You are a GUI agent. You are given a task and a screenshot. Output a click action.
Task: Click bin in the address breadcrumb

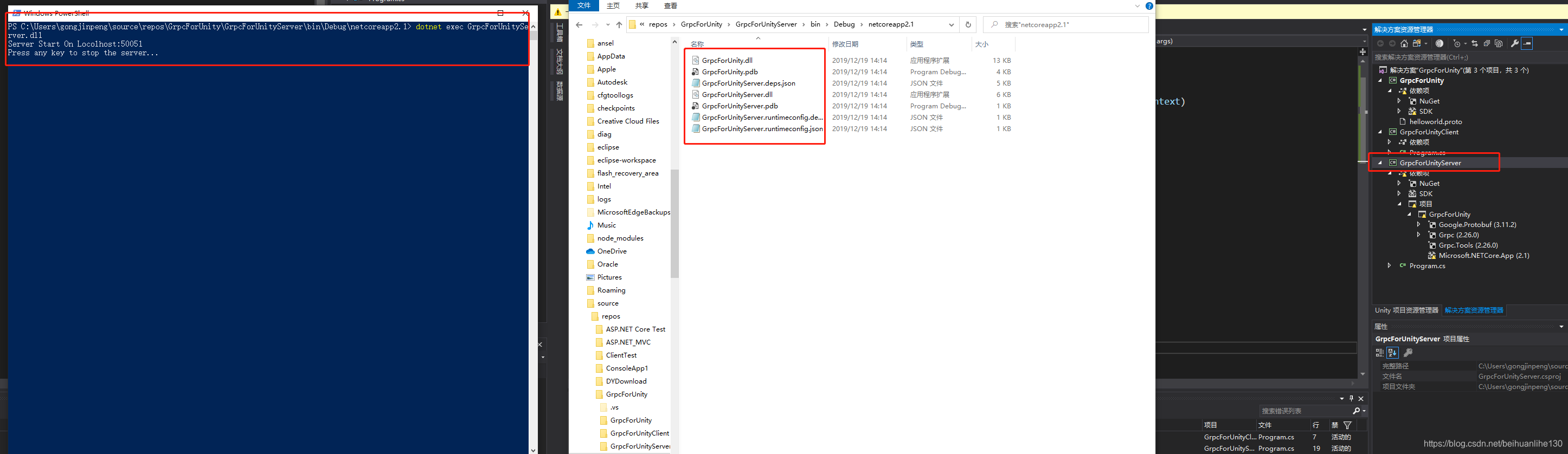[x=815, y=24]
